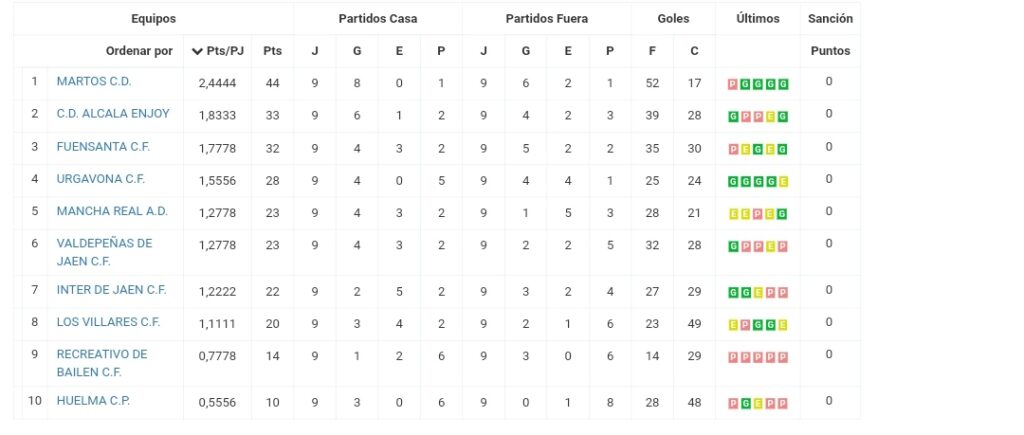The image size is (1024, 435).
Task: Open MARTOS C.D. team link
Action: (94, 82)
